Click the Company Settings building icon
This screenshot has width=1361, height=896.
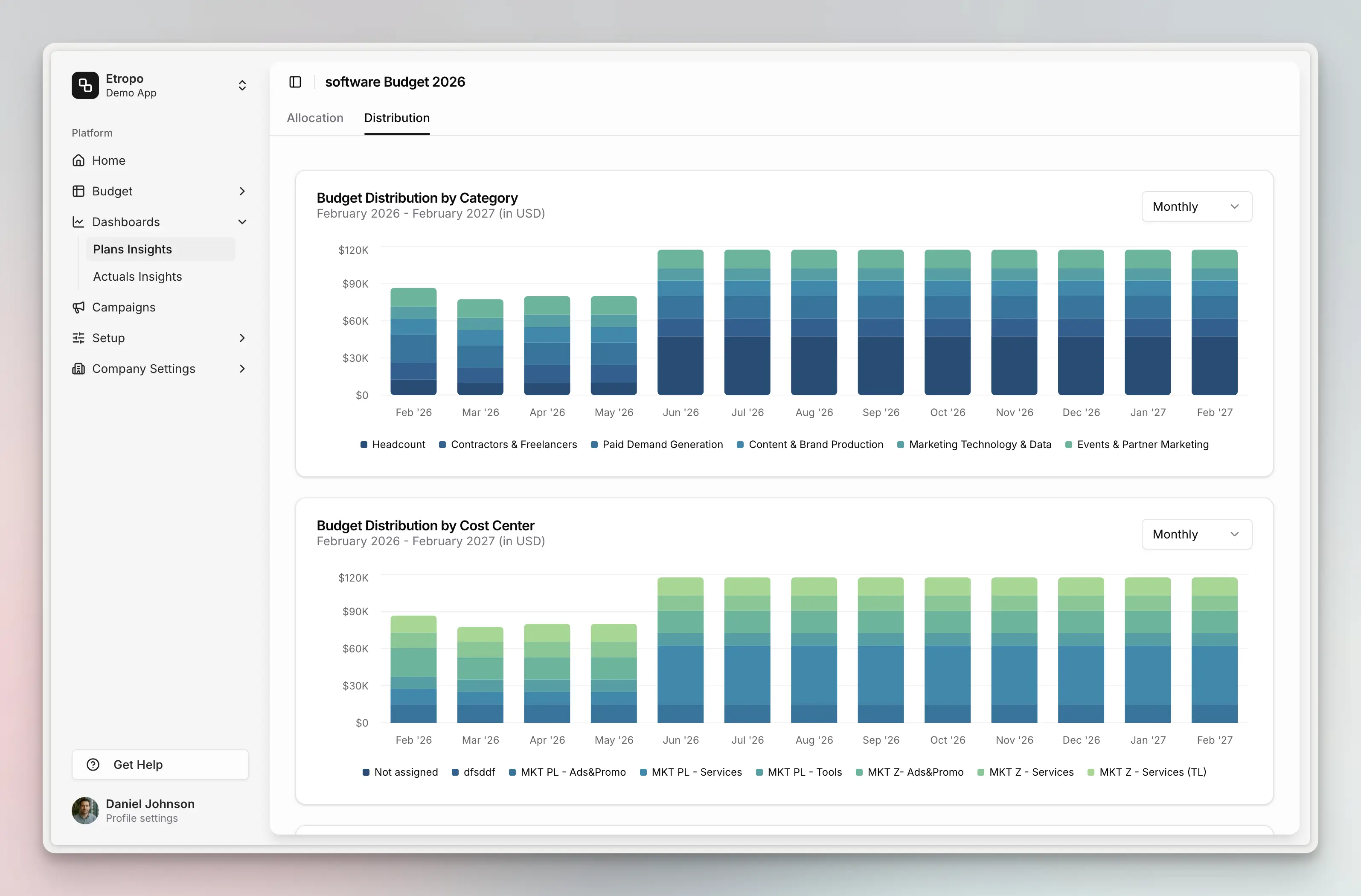point(79,369)
